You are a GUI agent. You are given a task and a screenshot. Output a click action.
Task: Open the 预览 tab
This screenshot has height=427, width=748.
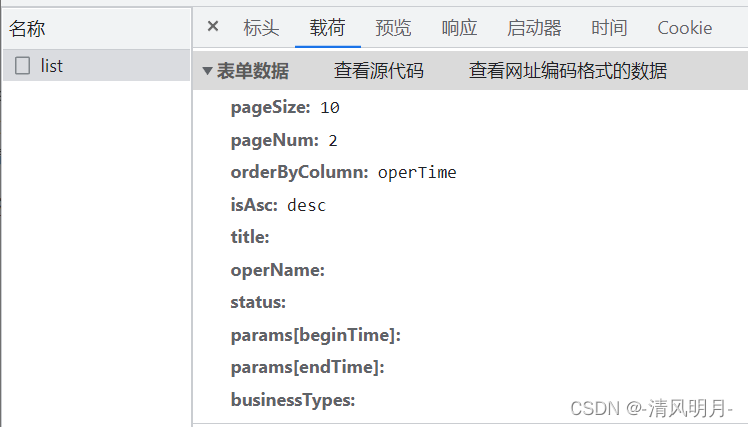click(393, 28)
